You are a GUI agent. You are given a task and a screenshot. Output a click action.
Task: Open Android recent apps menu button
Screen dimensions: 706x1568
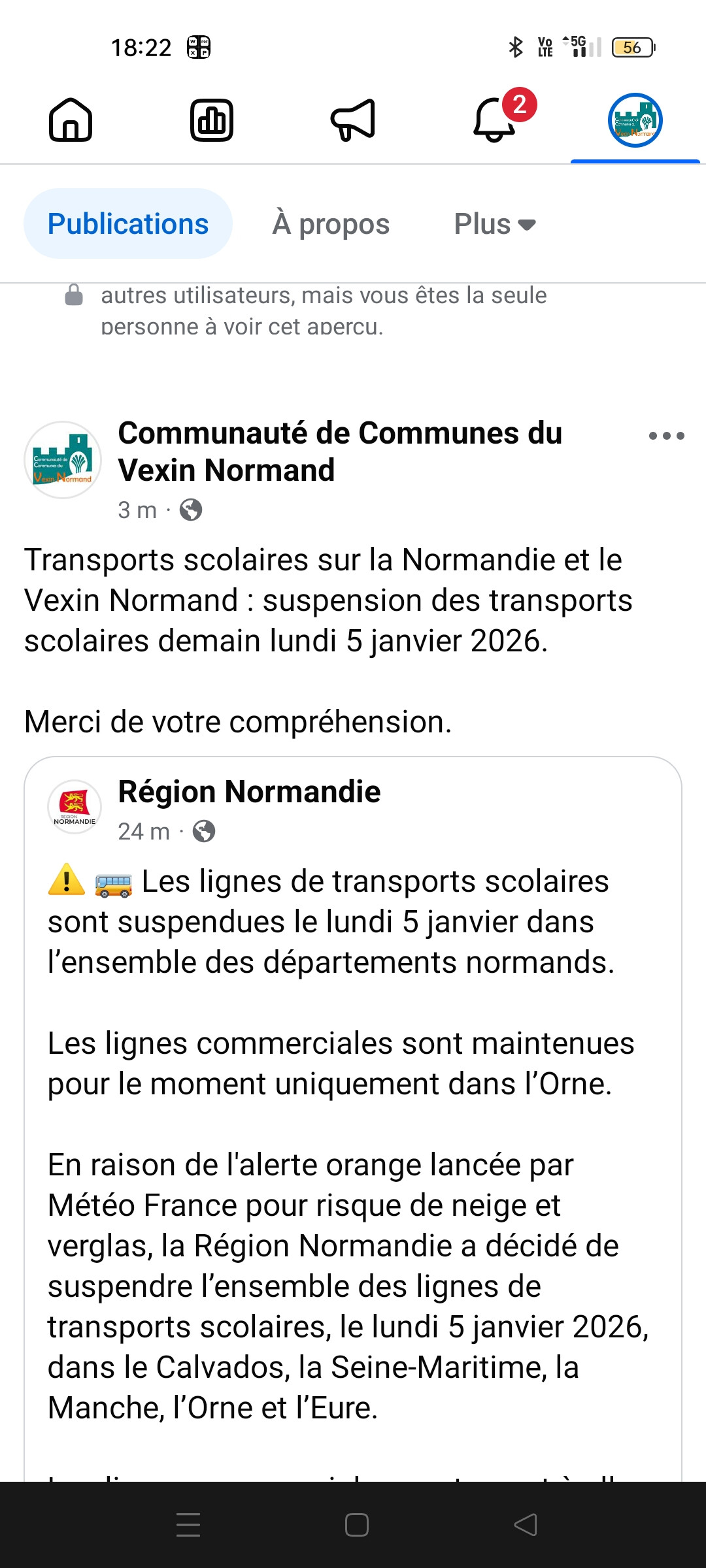[188, 1525]
